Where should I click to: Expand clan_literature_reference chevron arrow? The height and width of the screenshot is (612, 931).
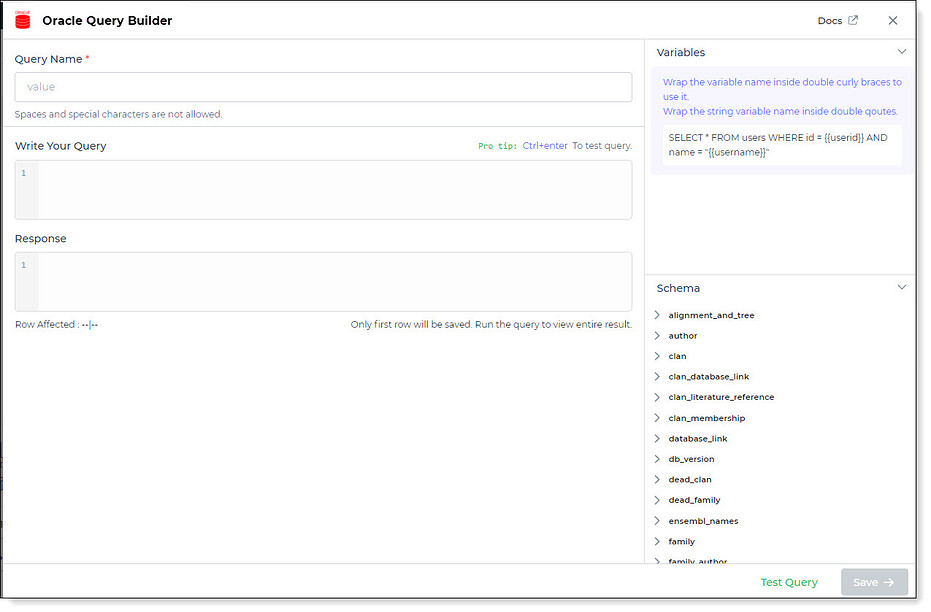point(657,397)
